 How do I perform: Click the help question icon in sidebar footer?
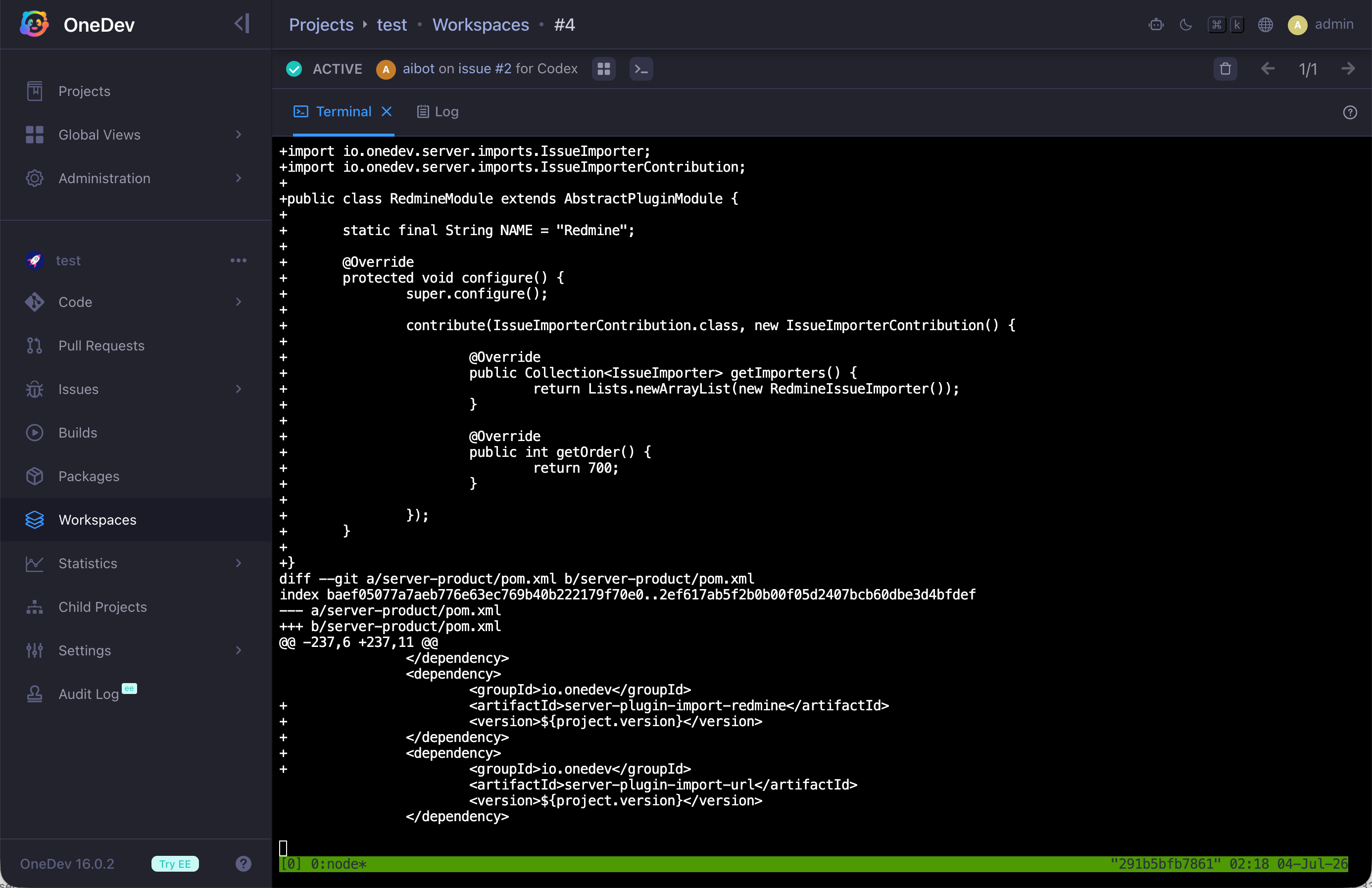coord(244,864)
